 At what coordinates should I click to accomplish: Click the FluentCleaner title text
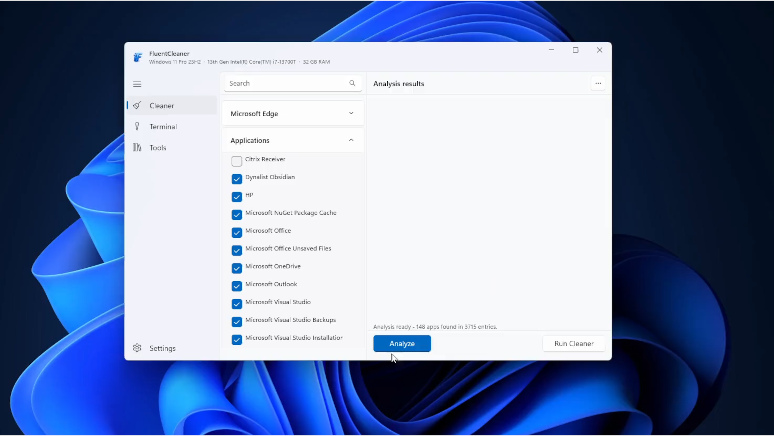coord(169,54)
